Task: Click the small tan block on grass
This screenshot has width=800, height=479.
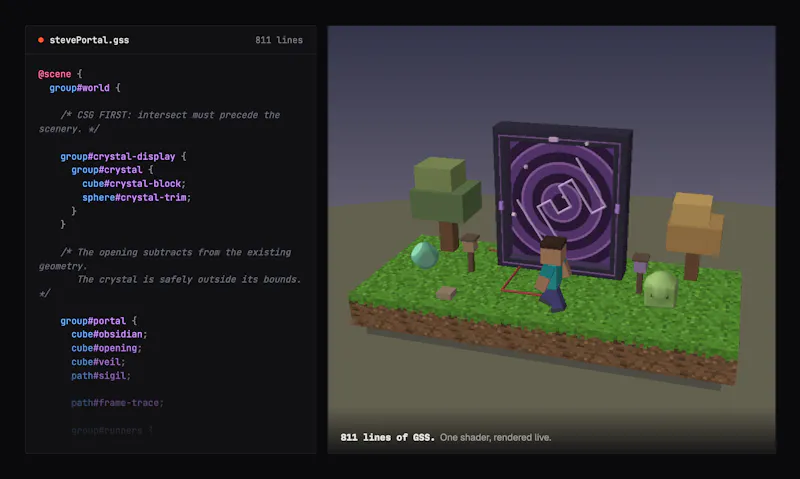Action: pyautogui.click(x=446, y=293)
